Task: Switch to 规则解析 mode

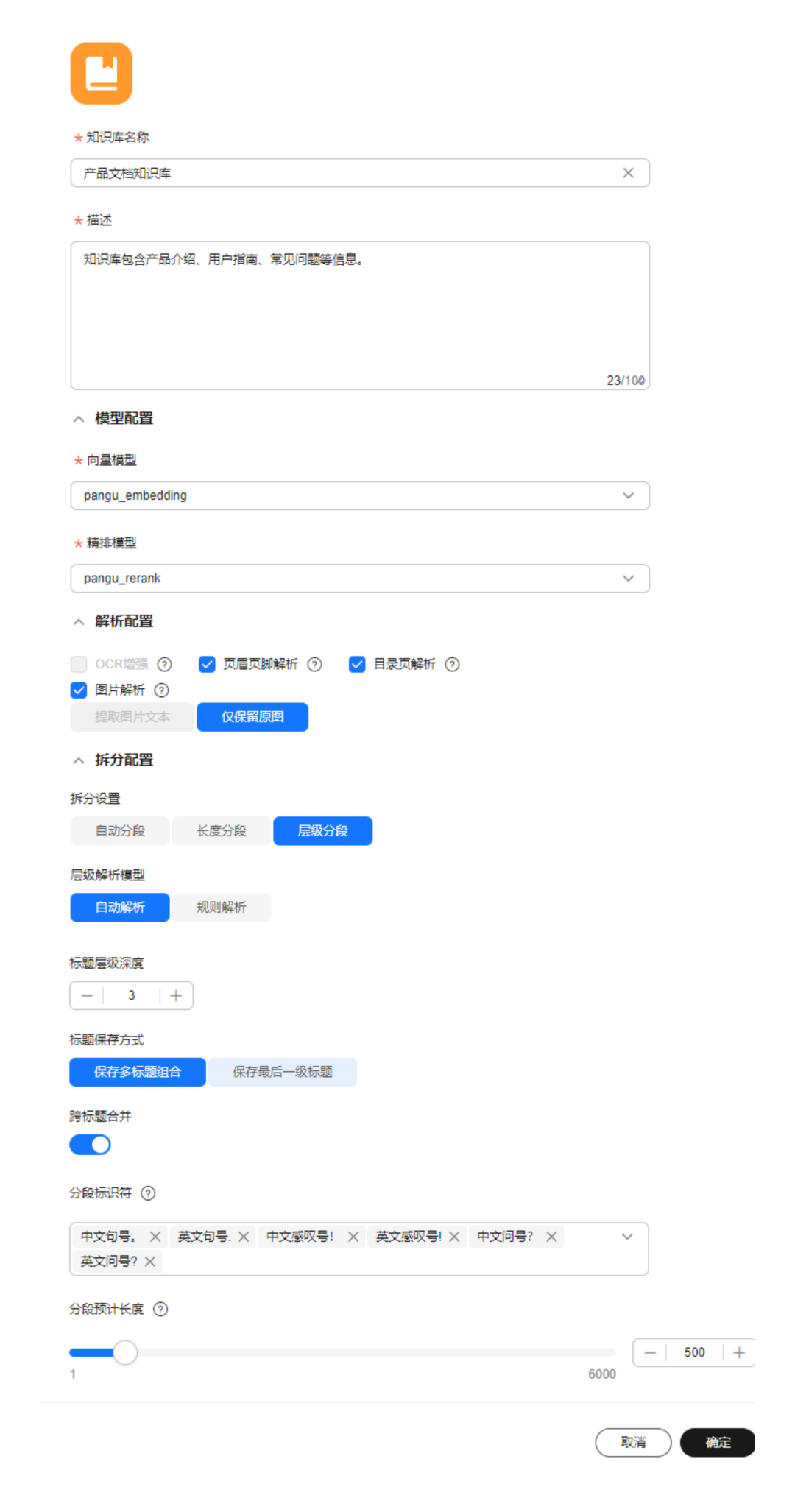Action: pos(222,908)
